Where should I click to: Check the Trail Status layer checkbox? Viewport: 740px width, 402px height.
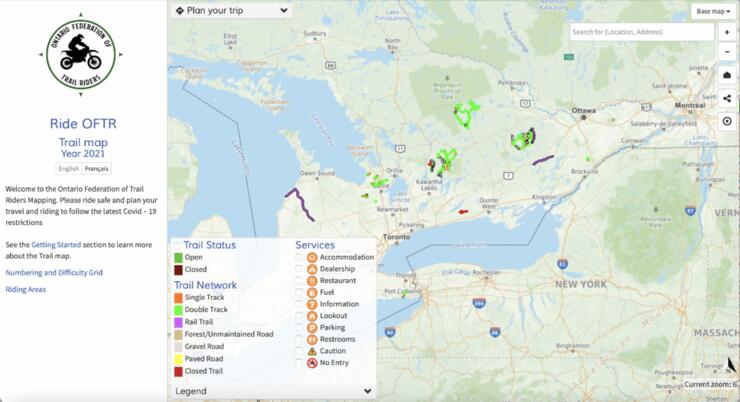click(178, 245)
